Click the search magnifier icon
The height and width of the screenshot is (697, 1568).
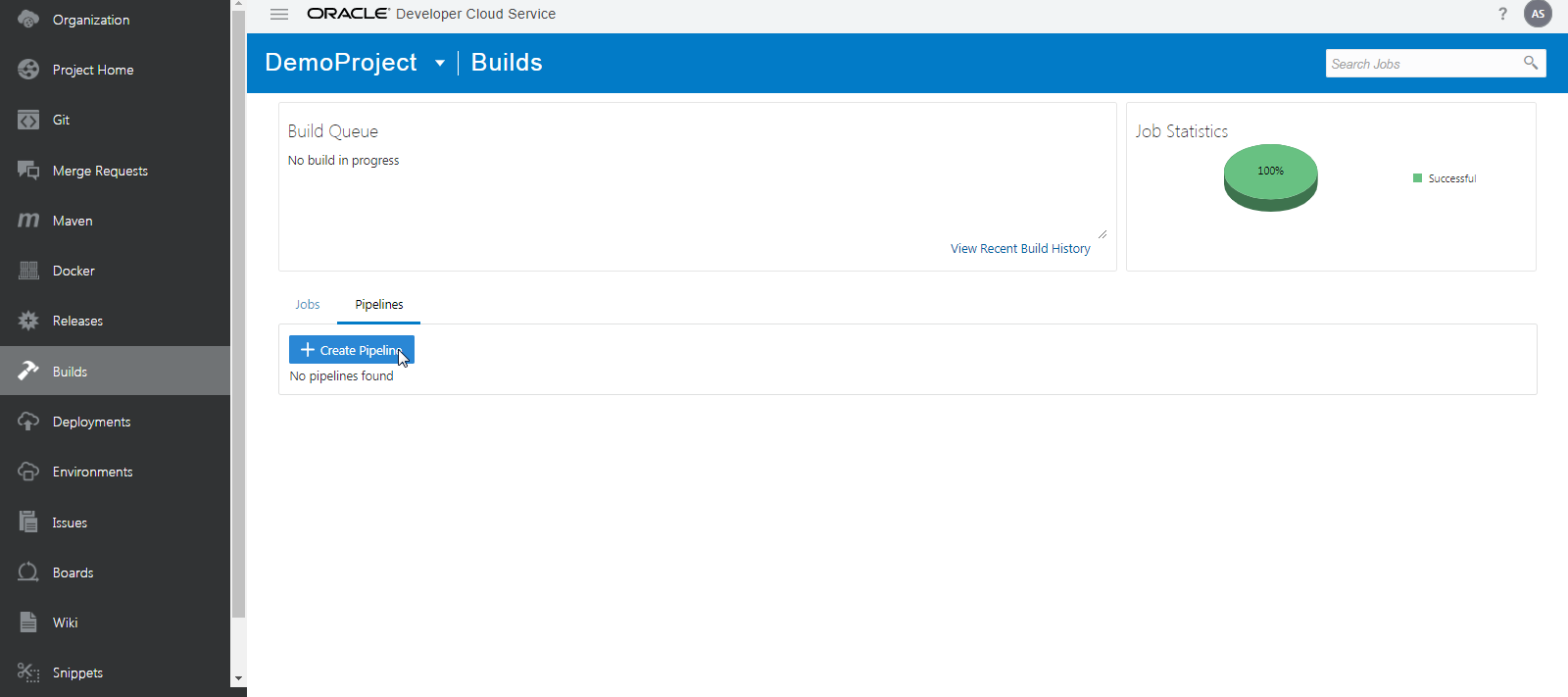coord(1531,63)
